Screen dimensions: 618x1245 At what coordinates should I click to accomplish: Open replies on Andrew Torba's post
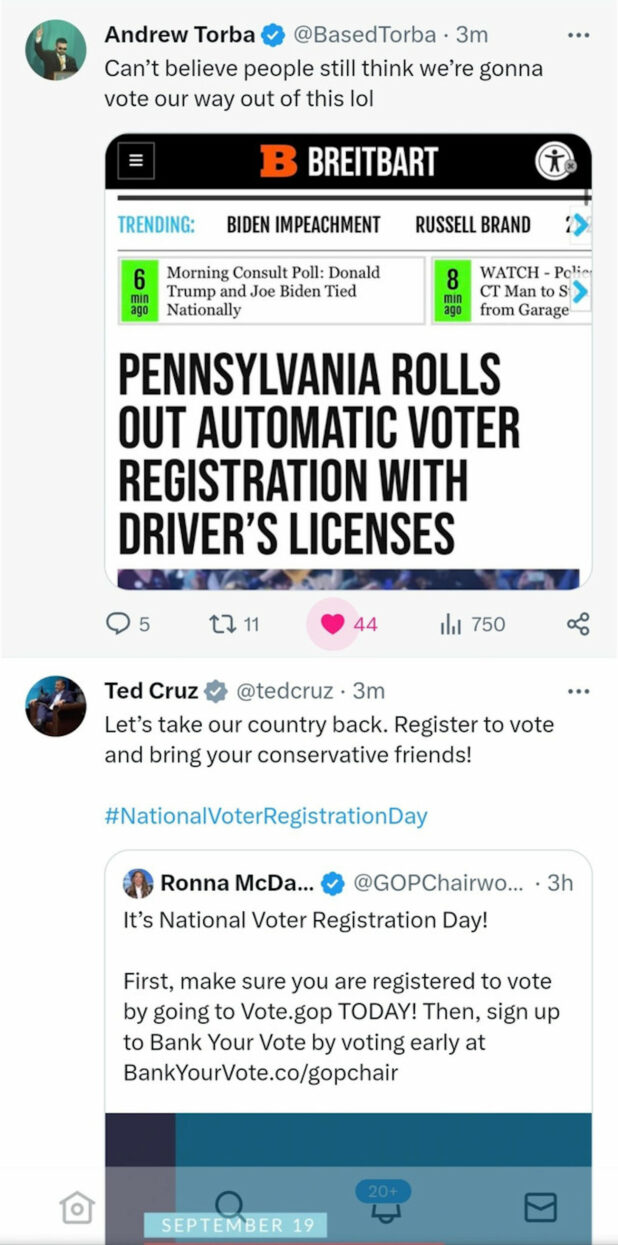[x=119, y=624]
